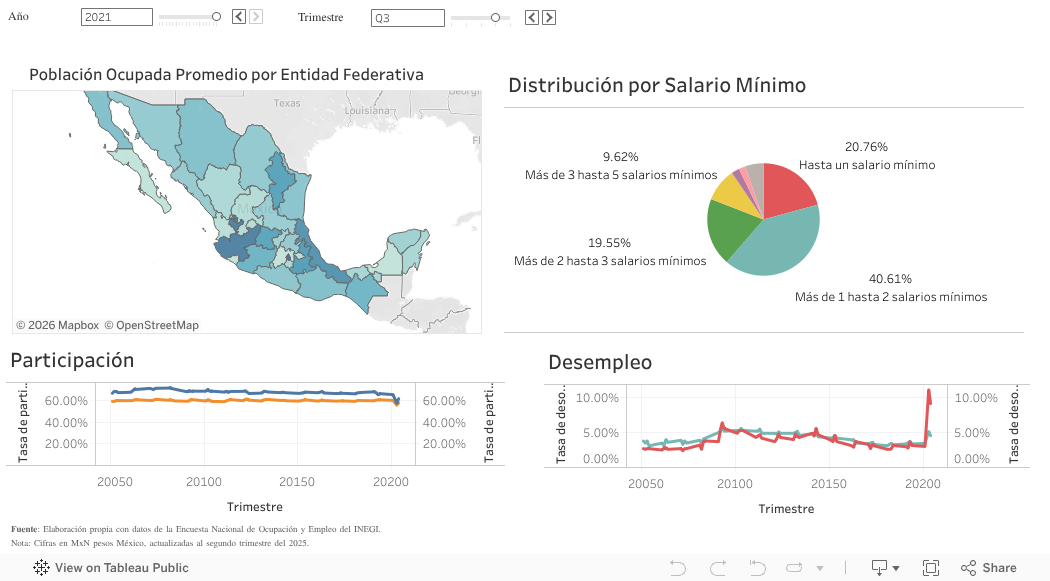Viewport: 1050px width, 581px height.
Task: Click the Tableau logo icon at bottom left
Action: [41, 568]
